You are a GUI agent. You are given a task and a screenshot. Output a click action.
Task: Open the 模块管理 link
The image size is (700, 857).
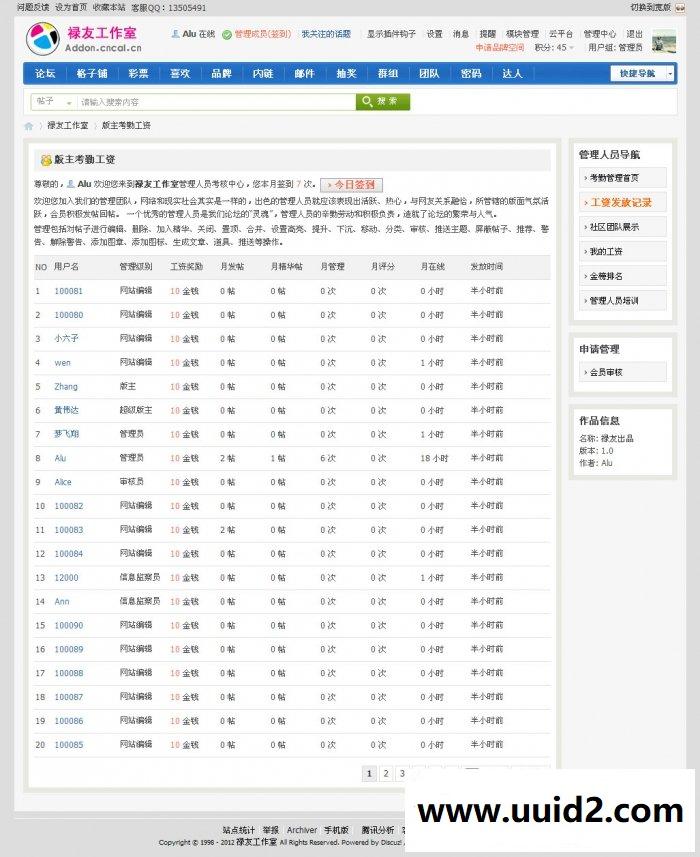click(x=522, y=34)
